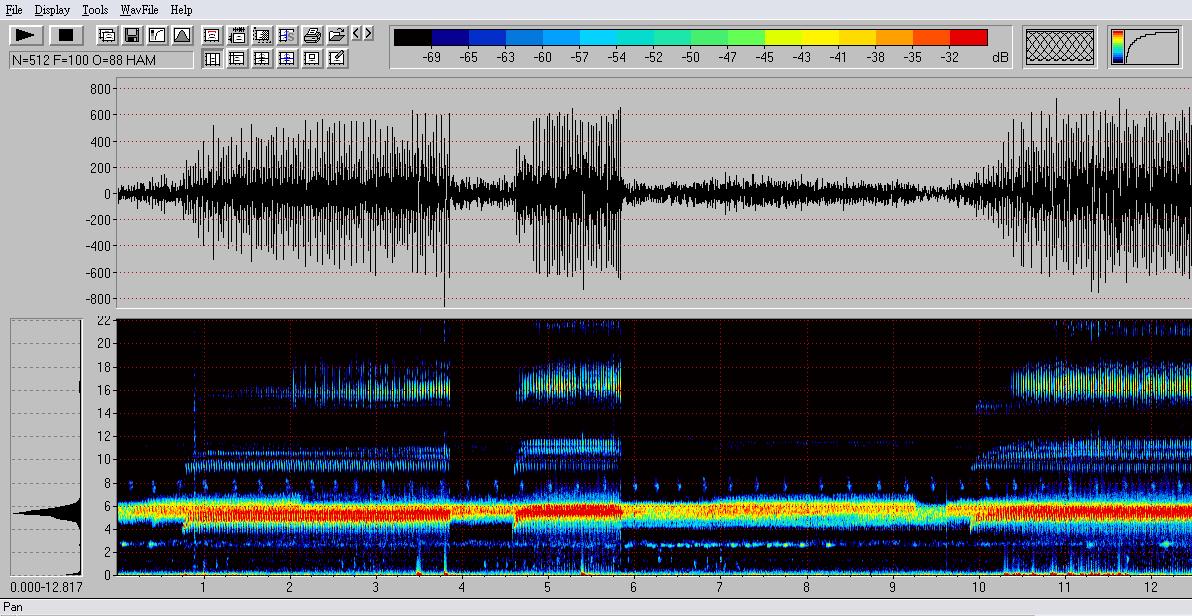Open the WavFile menu
The width and height of the screenshot is (1192, 616).
(x=140, y=10)
